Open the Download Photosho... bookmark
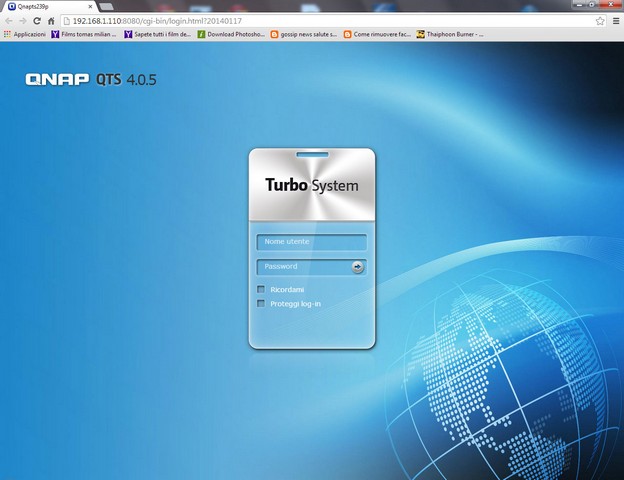This screenshot has width=624, height=480. (x=236, y=34)
